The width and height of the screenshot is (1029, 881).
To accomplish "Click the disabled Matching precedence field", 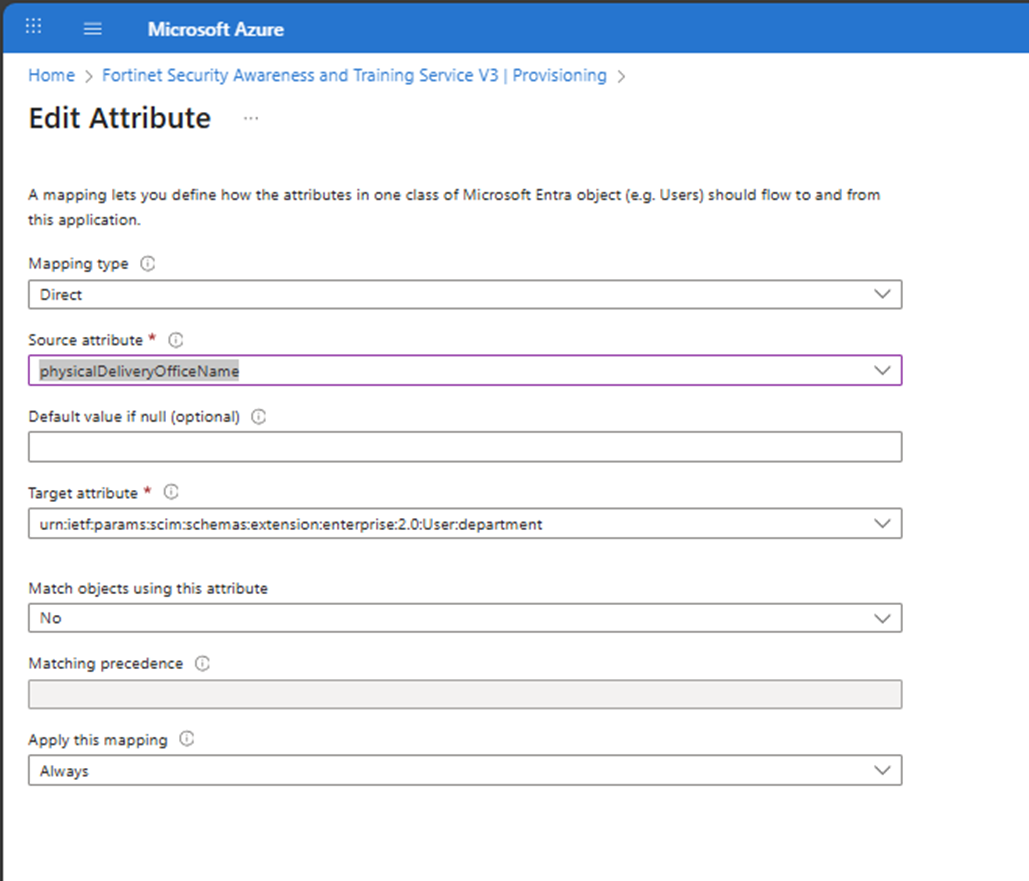I will point(465,694).
